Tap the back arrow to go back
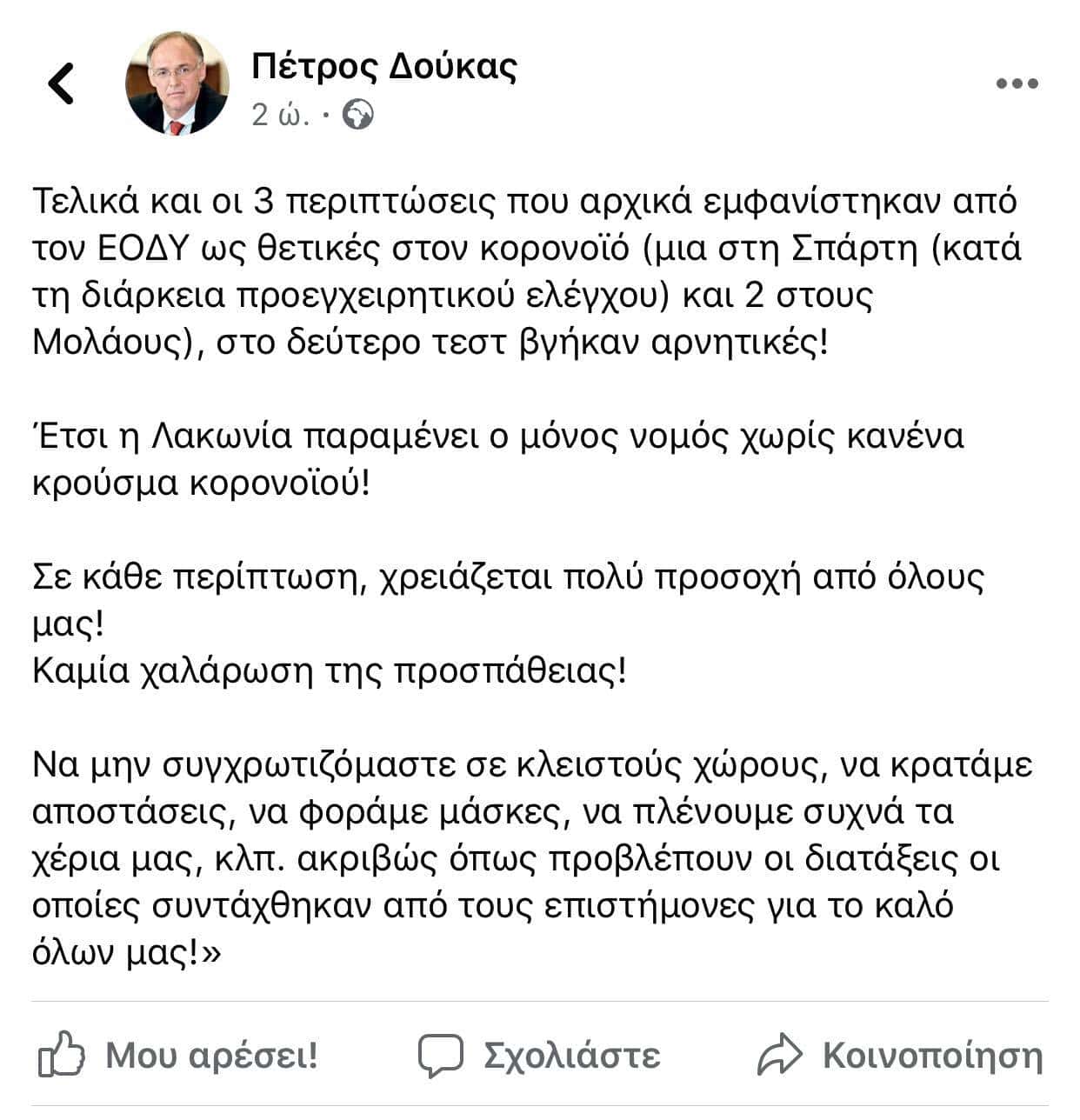Viewport: 1080px width, 1120px height. point(61,84)
